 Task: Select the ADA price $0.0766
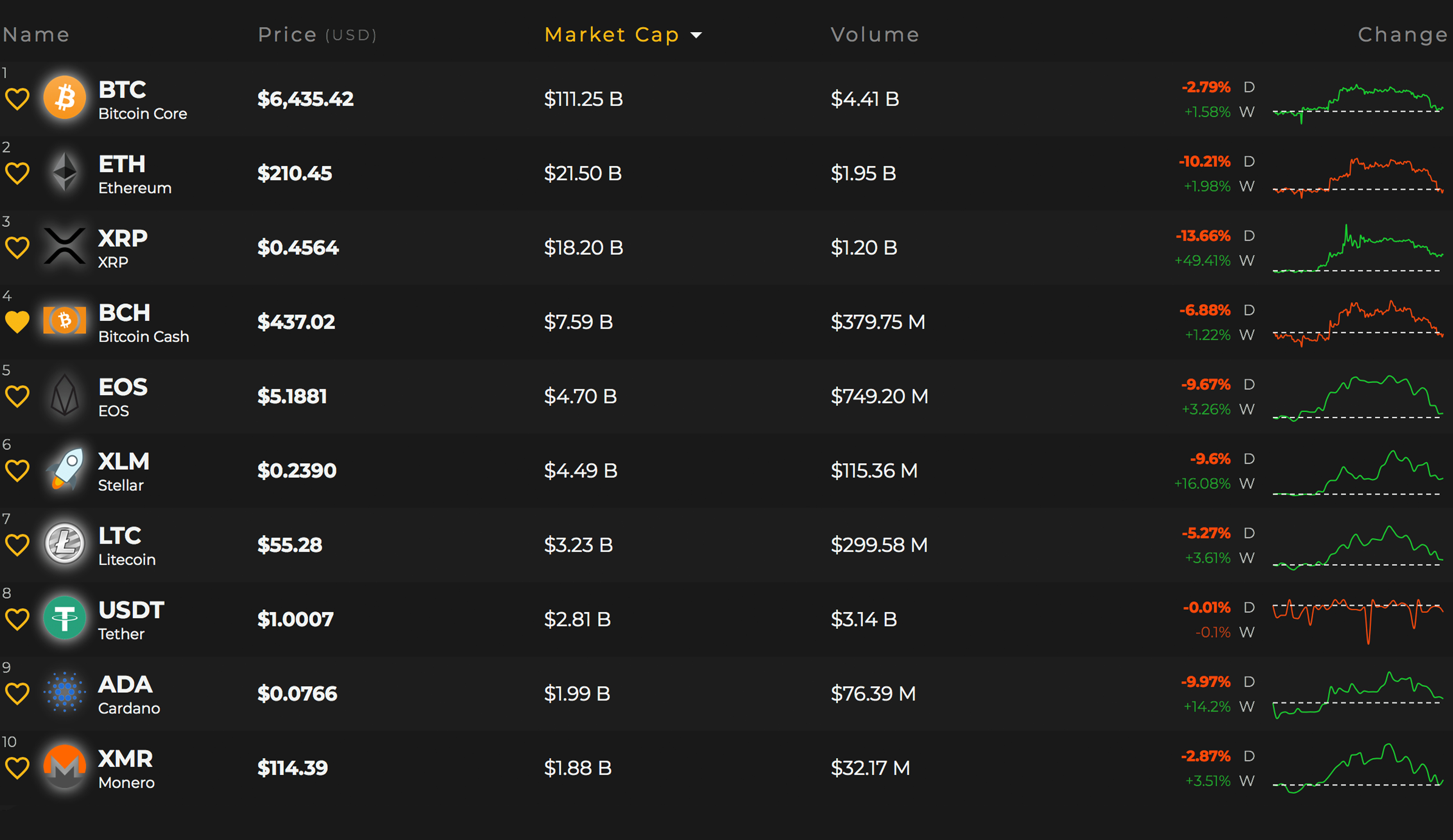pos(297,694)
